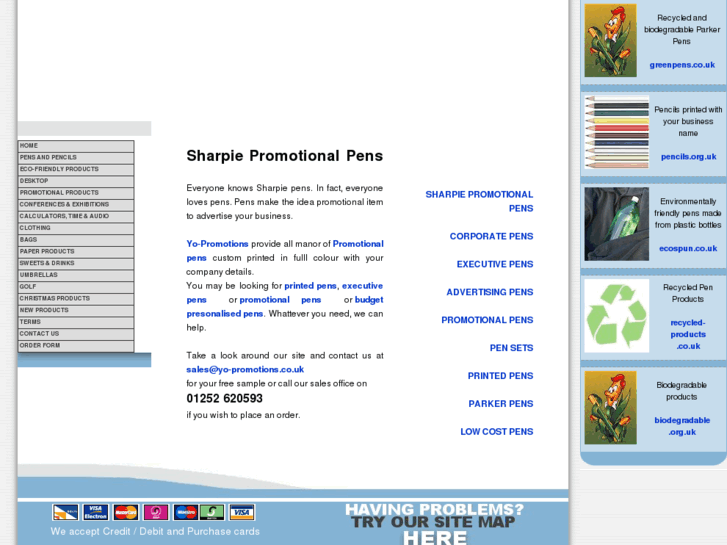Select Christmas Products menu item
The width and height of the screenshot is (727, 545).
(76, 299)
